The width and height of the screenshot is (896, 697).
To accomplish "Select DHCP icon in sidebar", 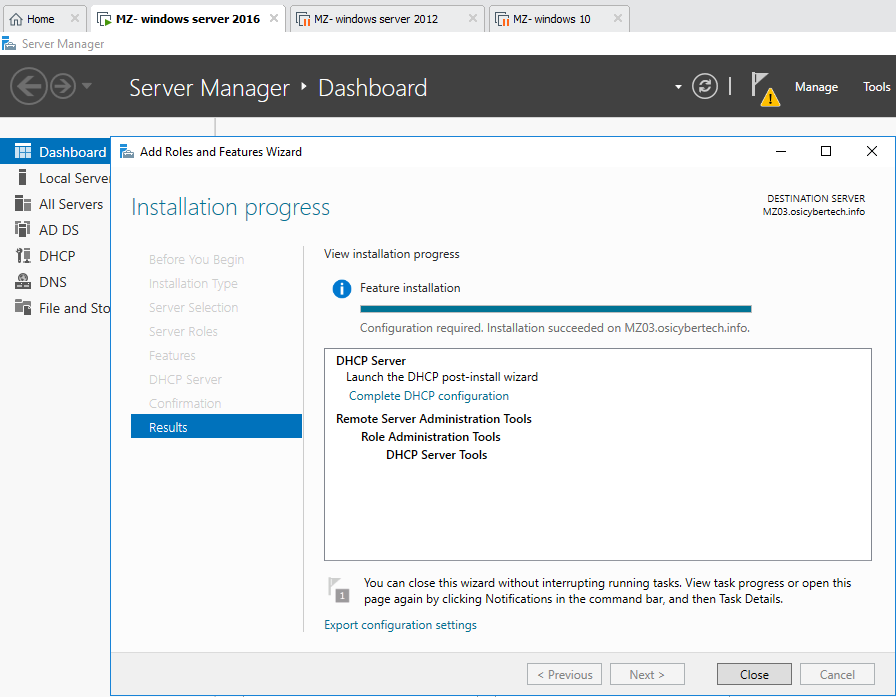I will tap(23, 255).
